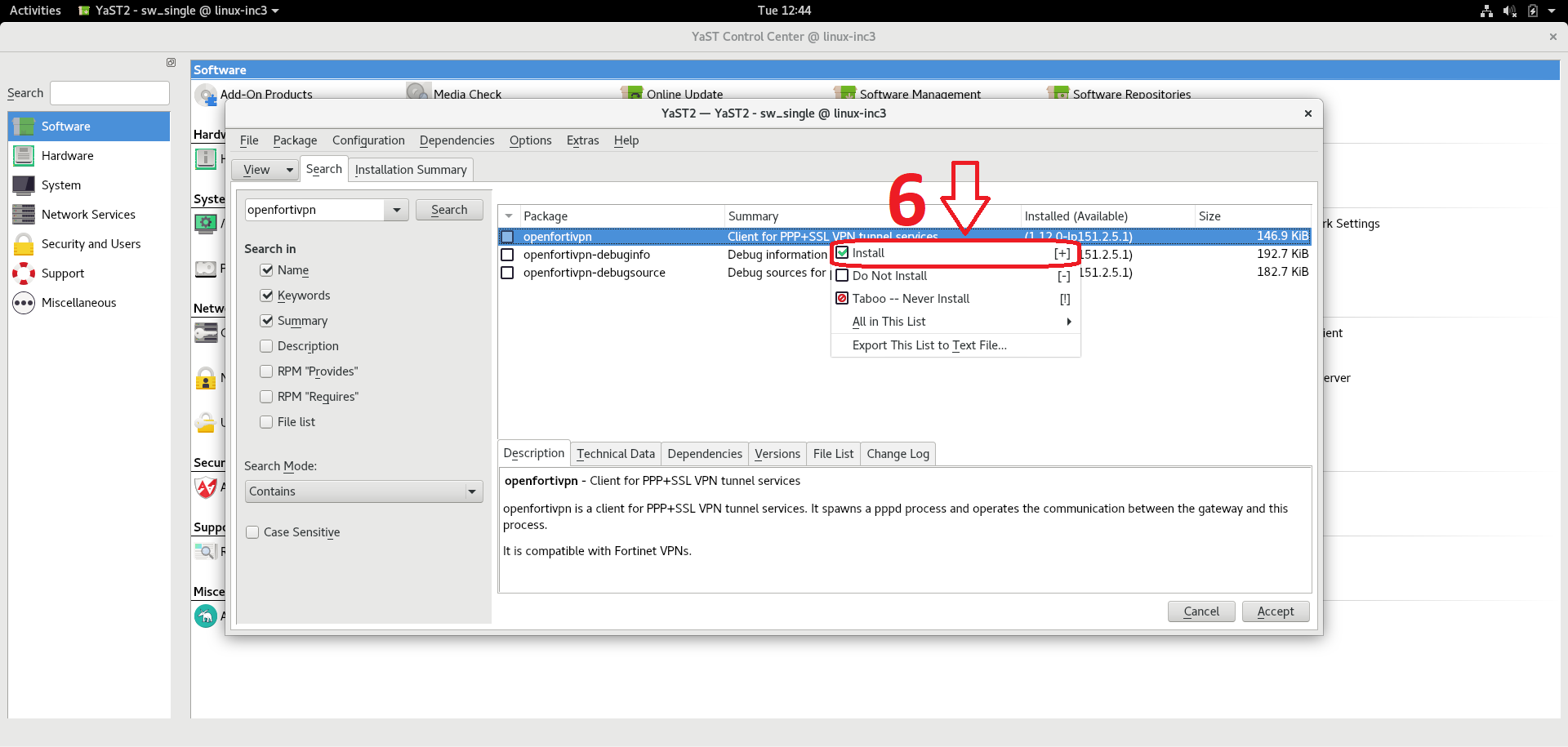Open Network Services icon in sidebar

pyautogui.click(x=24, y=215)
